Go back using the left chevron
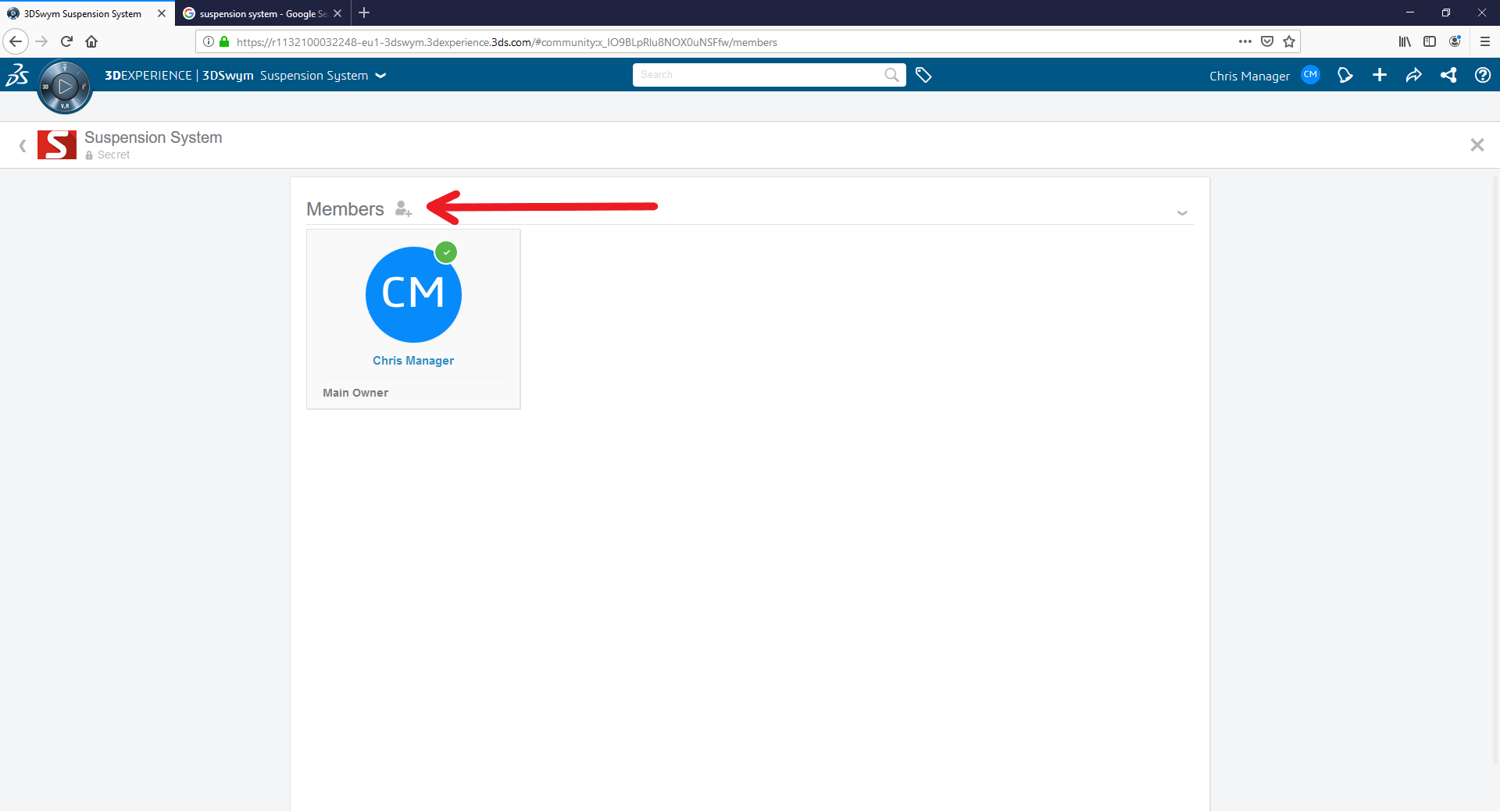The height and width of the screenshot is (812, 1500). (x=23, y=145)
